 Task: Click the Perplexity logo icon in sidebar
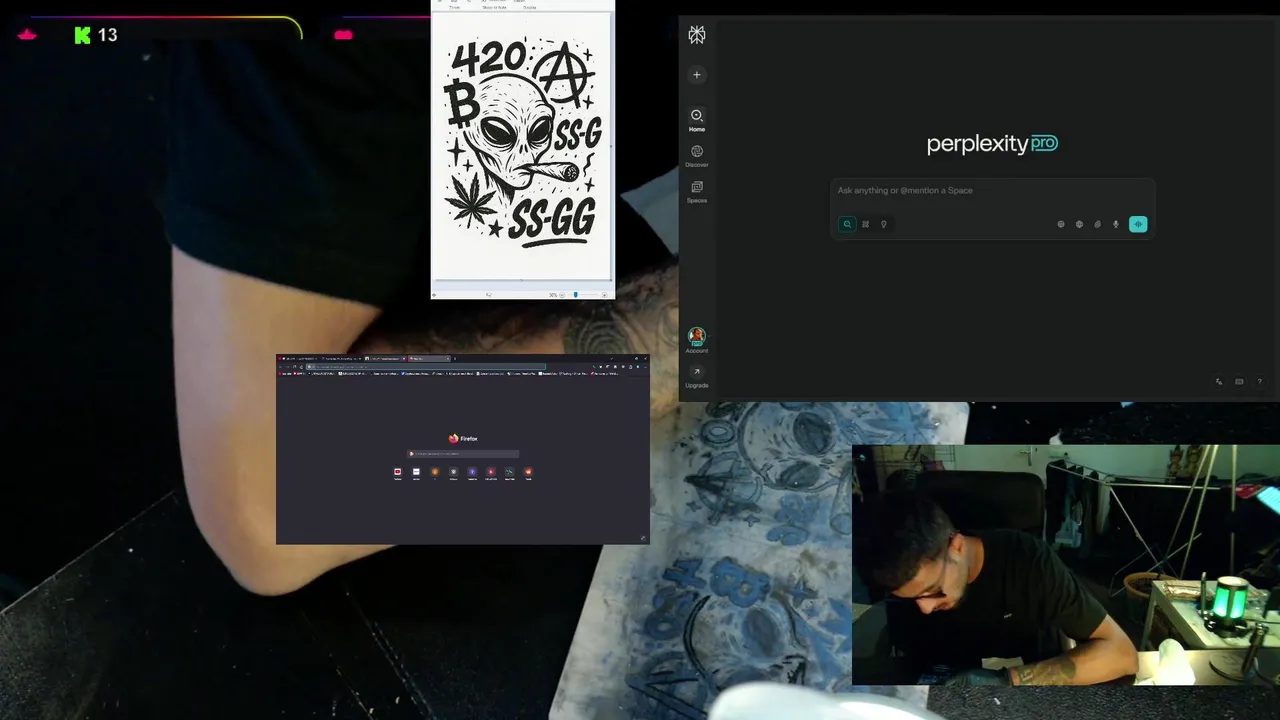click(697, 35)
